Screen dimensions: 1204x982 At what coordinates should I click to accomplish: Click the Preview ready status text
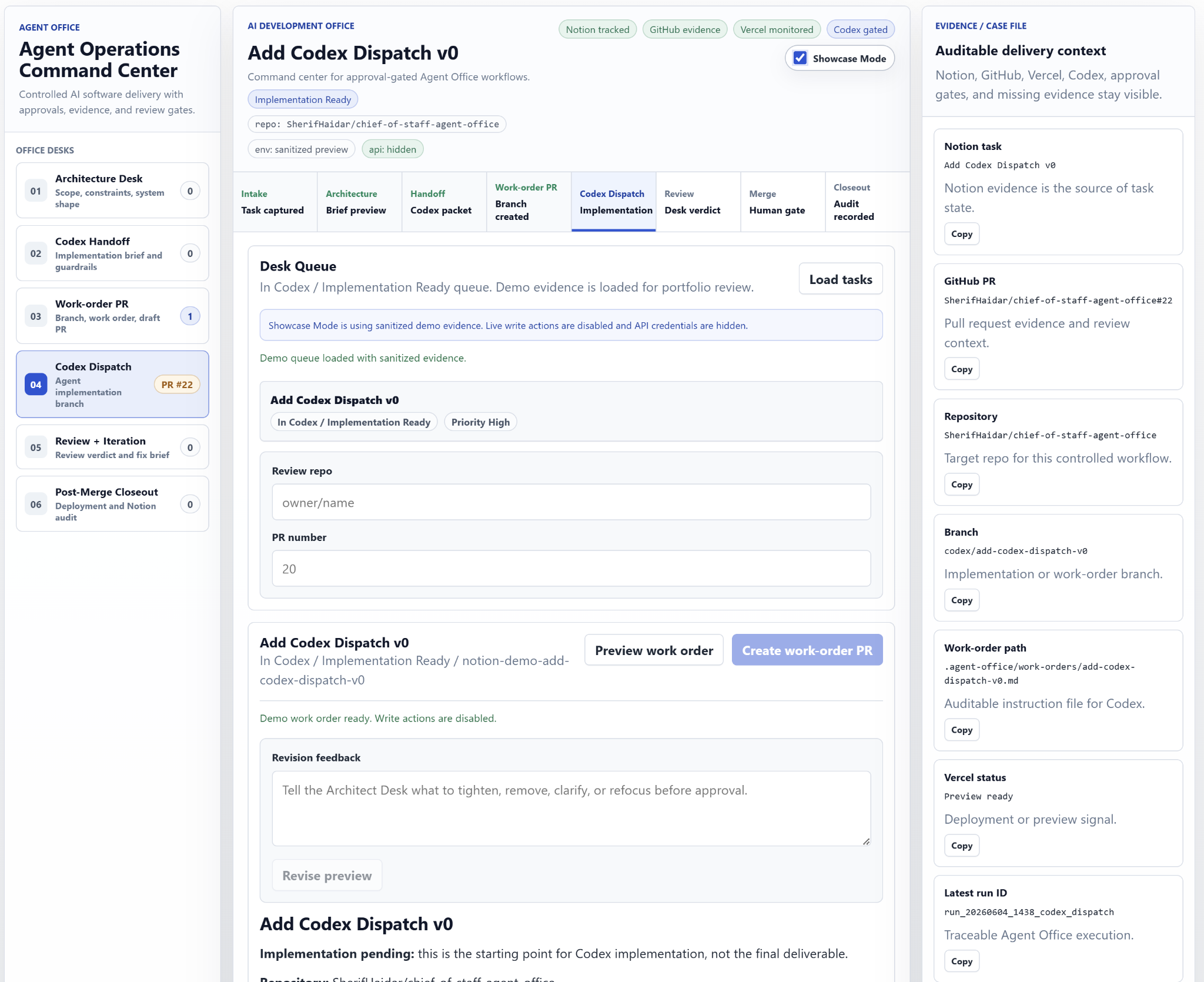(978, 796)
